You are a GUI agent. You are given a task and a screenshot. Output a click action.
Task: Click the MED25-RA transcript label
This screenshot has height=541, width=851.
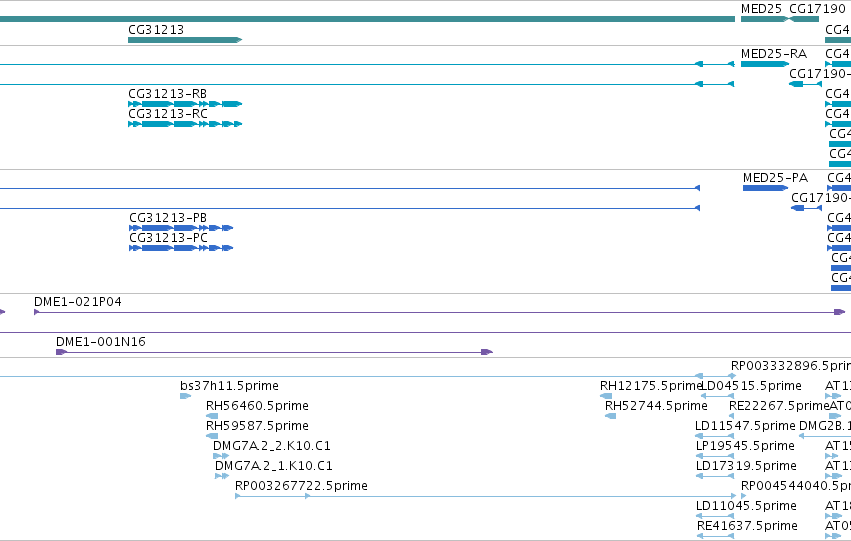(773, 54)
